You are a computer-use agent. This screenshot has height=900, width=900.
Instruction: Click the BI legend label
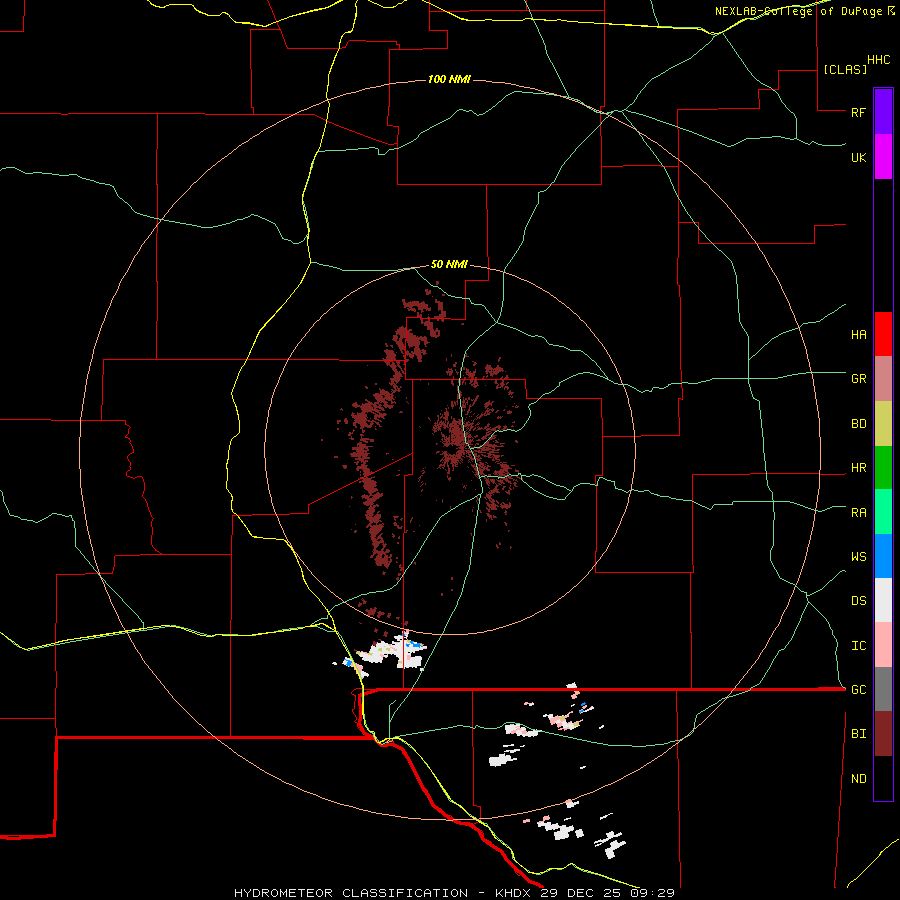(x=858, y=734)
